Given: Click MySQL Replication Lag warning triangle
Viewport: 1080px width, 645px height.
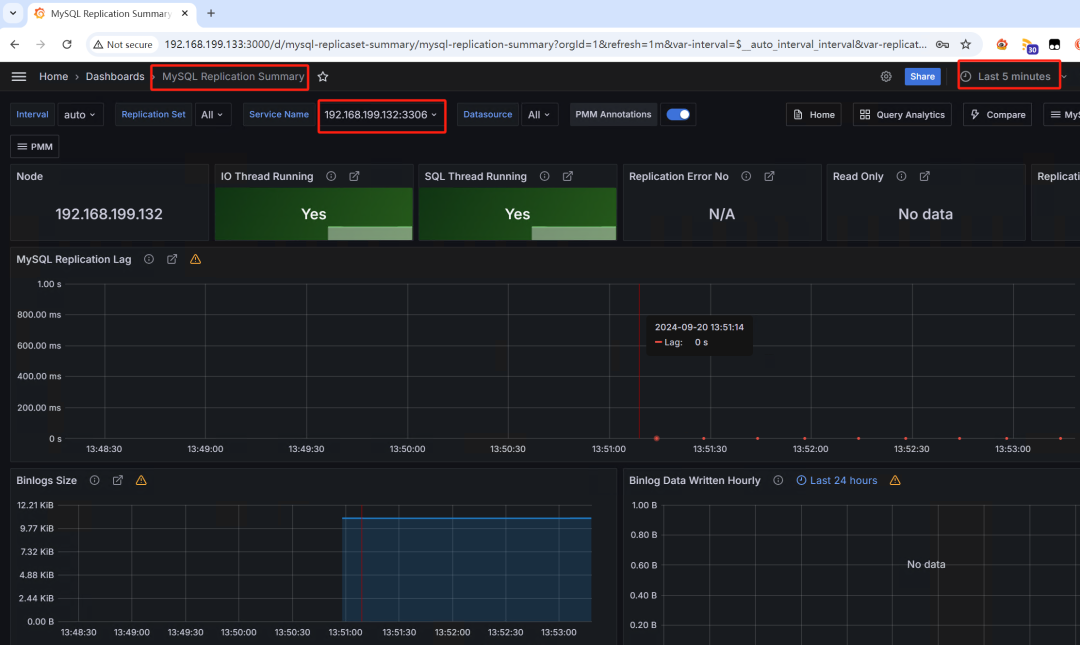Looking at the screenshot, I should click(196, 259).
